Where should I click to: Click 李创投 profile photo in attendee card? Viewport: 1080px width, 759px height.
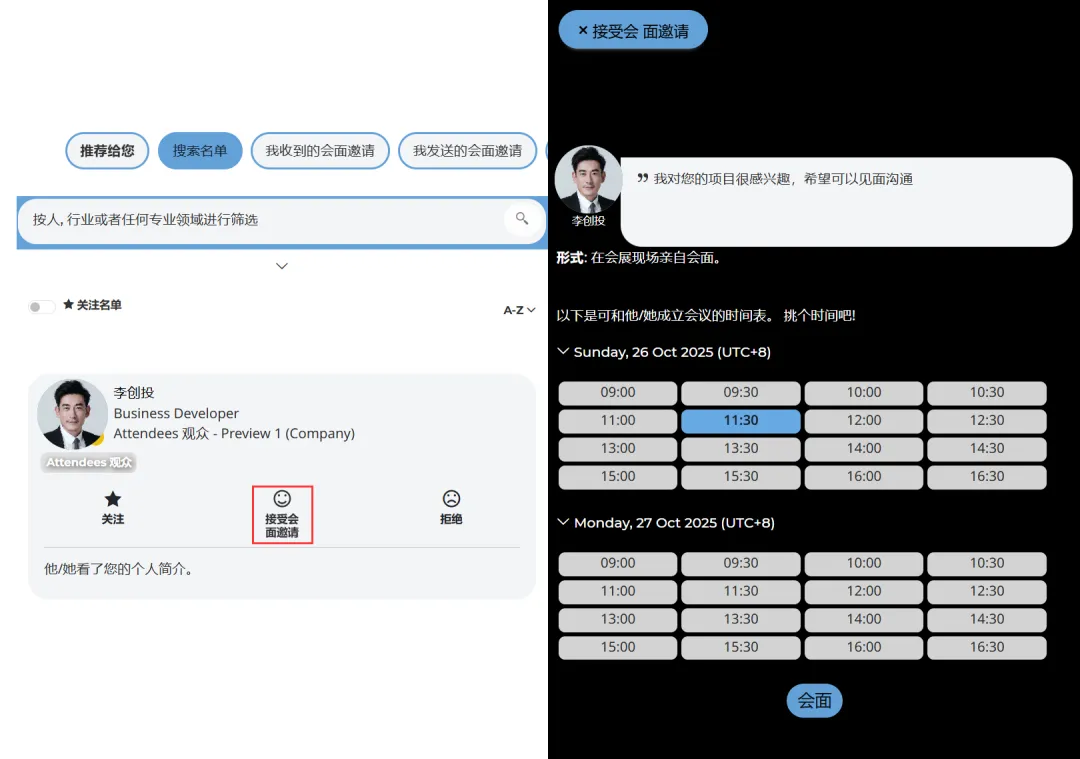pos(72,414)
